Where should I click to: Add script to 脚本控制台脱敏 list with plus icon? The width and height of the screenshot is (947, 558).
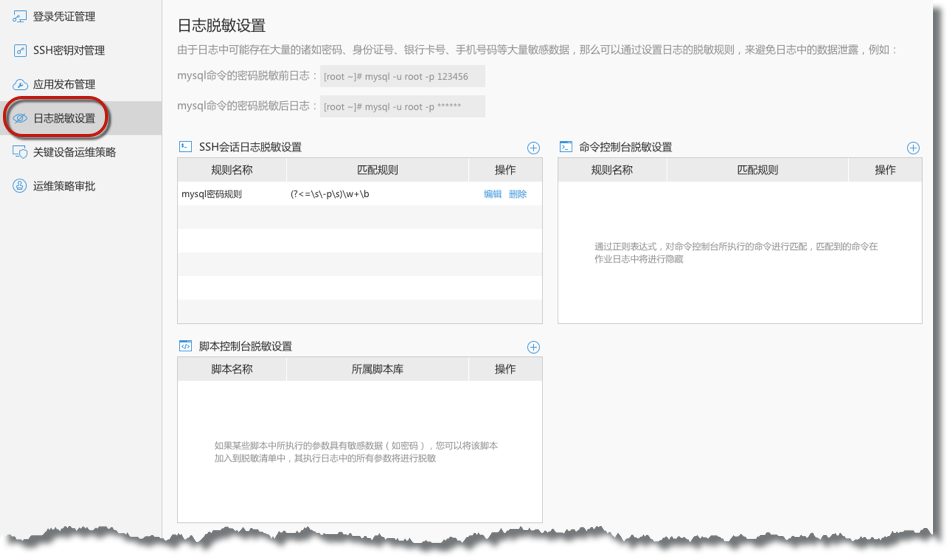(533, 347)
